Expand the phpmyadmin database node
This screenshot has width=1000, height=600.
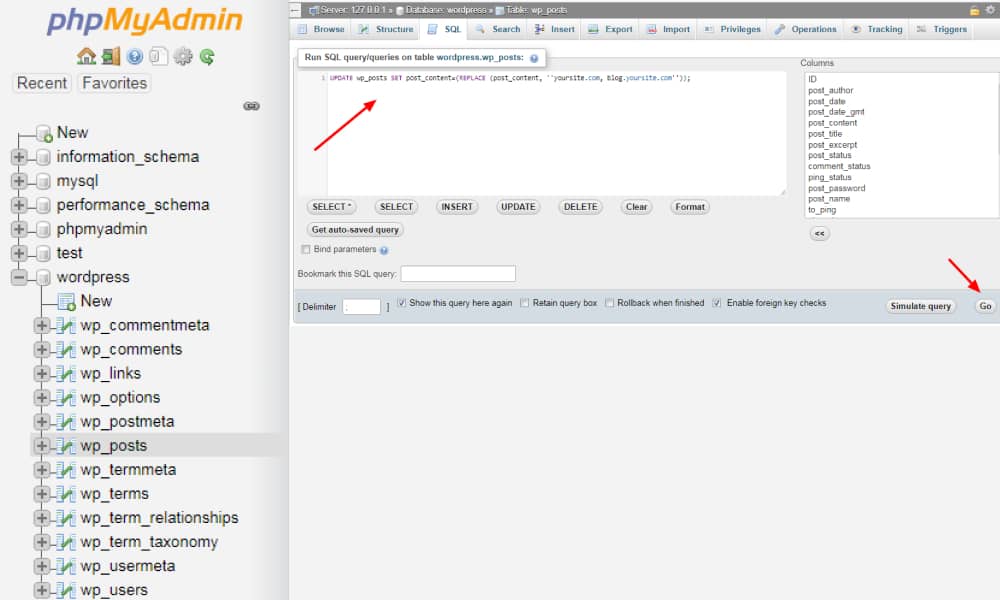click(x=19, y=229)
